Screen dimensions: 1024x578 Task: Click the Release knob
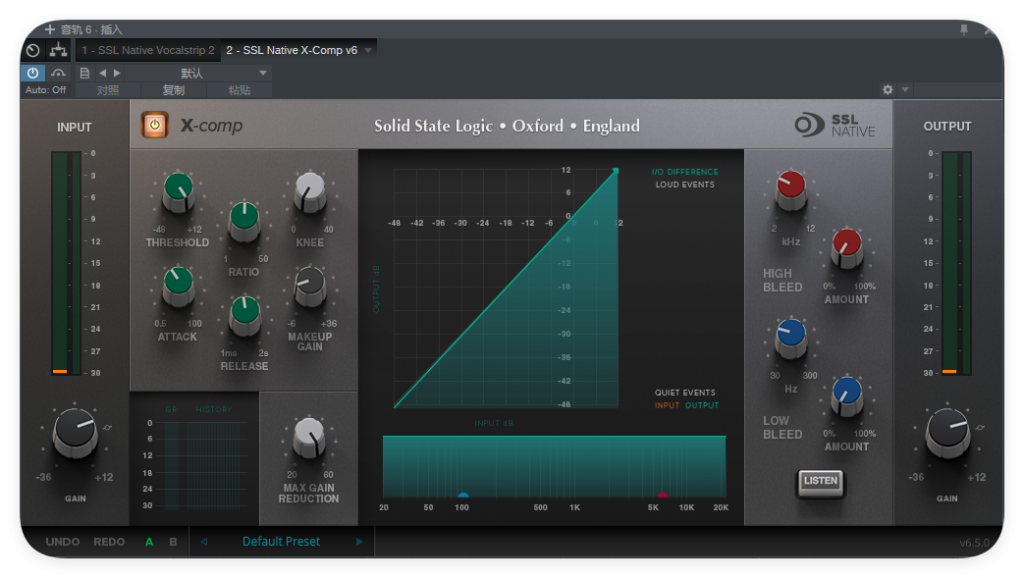244,315
